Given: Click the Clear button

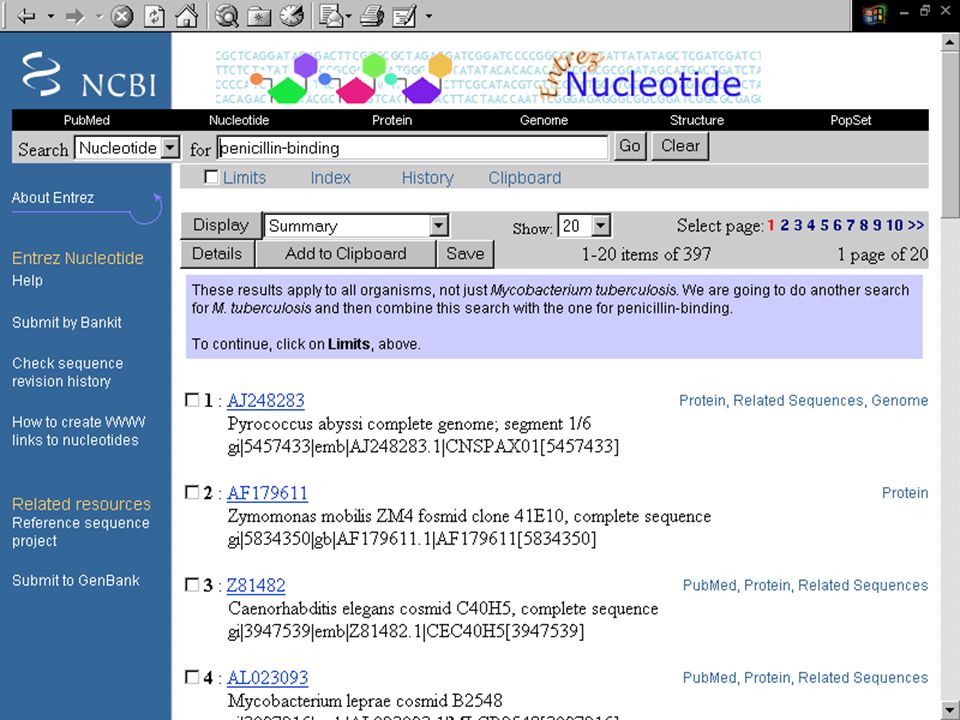Looking at the screenshot, I should click(680, 146).
